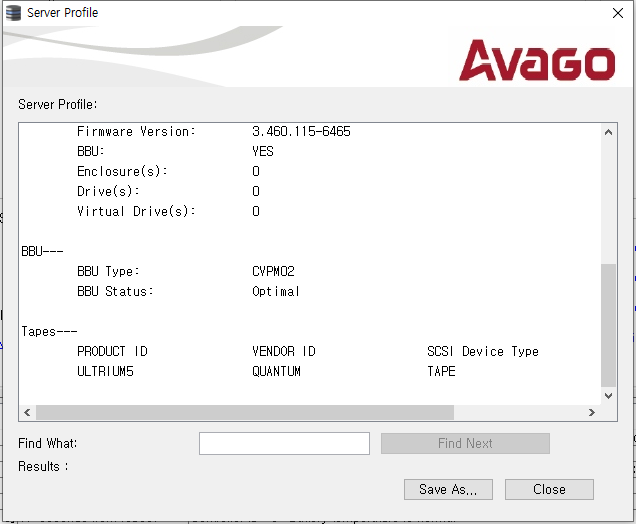The width and height of the screenshot is (636, 524).
Task: Click the vertical scrollbar up arrow
Action: (x=608, y=132)
